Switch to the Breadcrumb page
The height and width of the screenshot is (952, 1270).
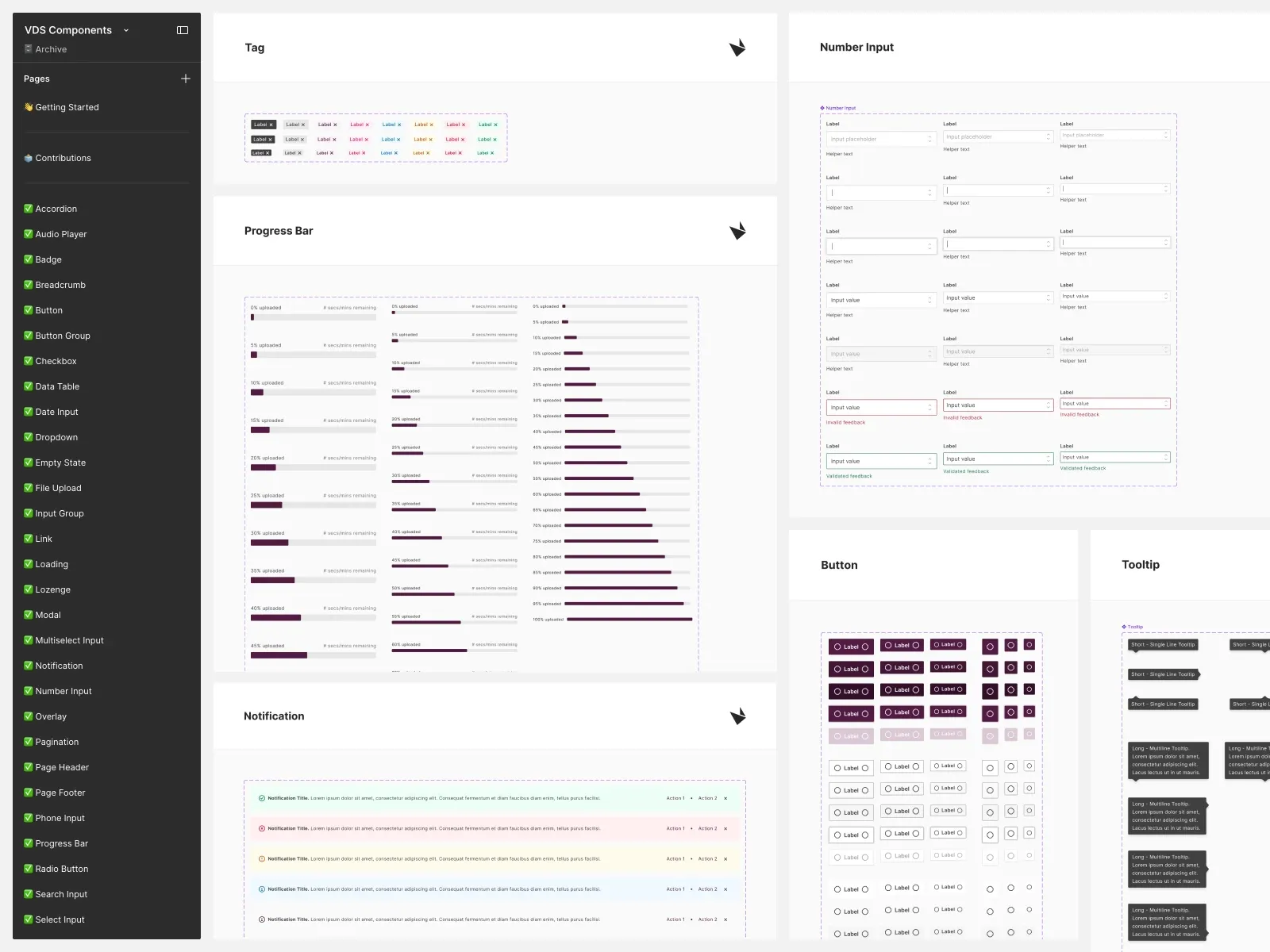coord(60,285)
